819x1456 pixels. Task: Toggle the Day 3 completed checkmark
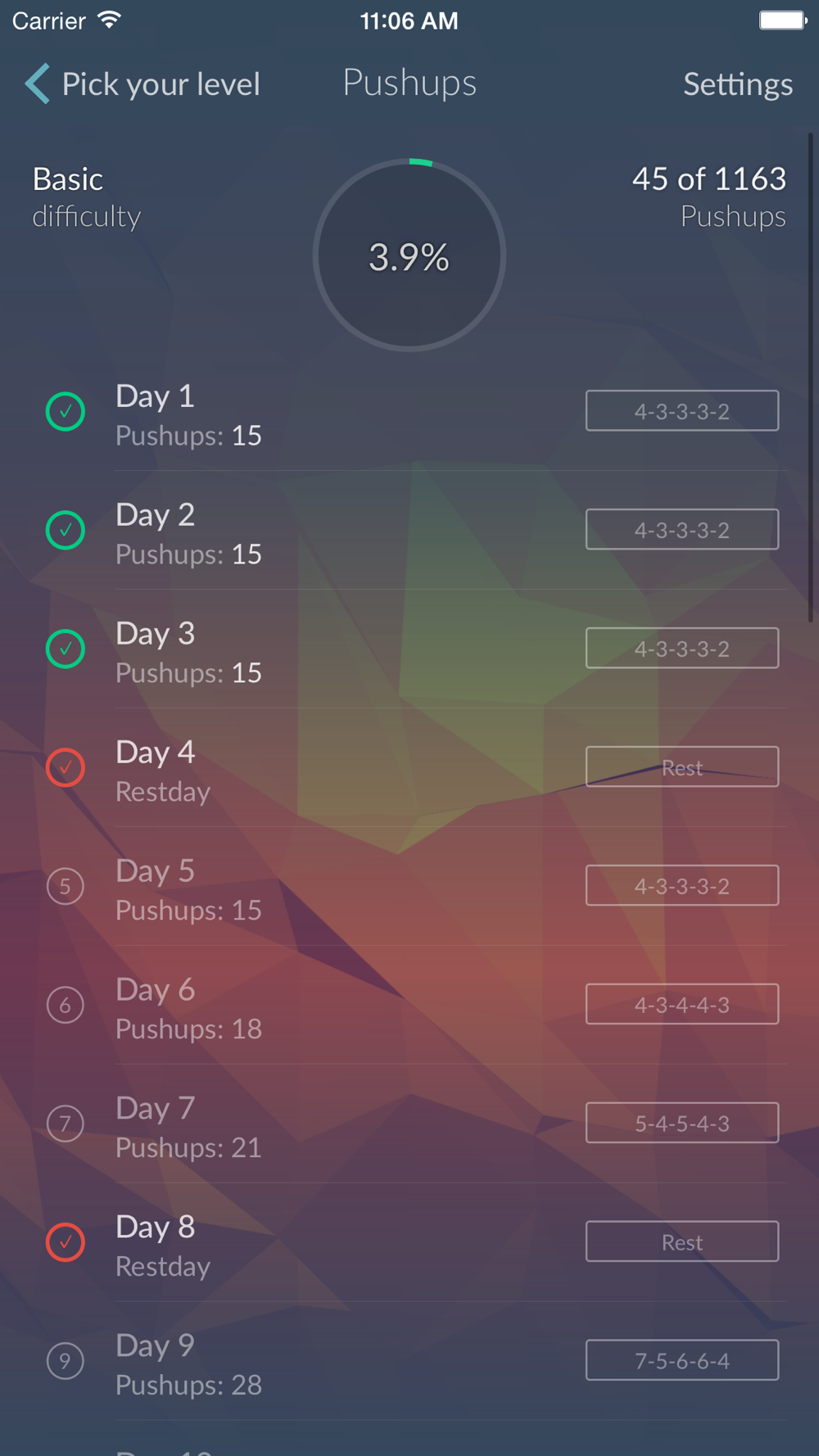click(x=66, y=649)
